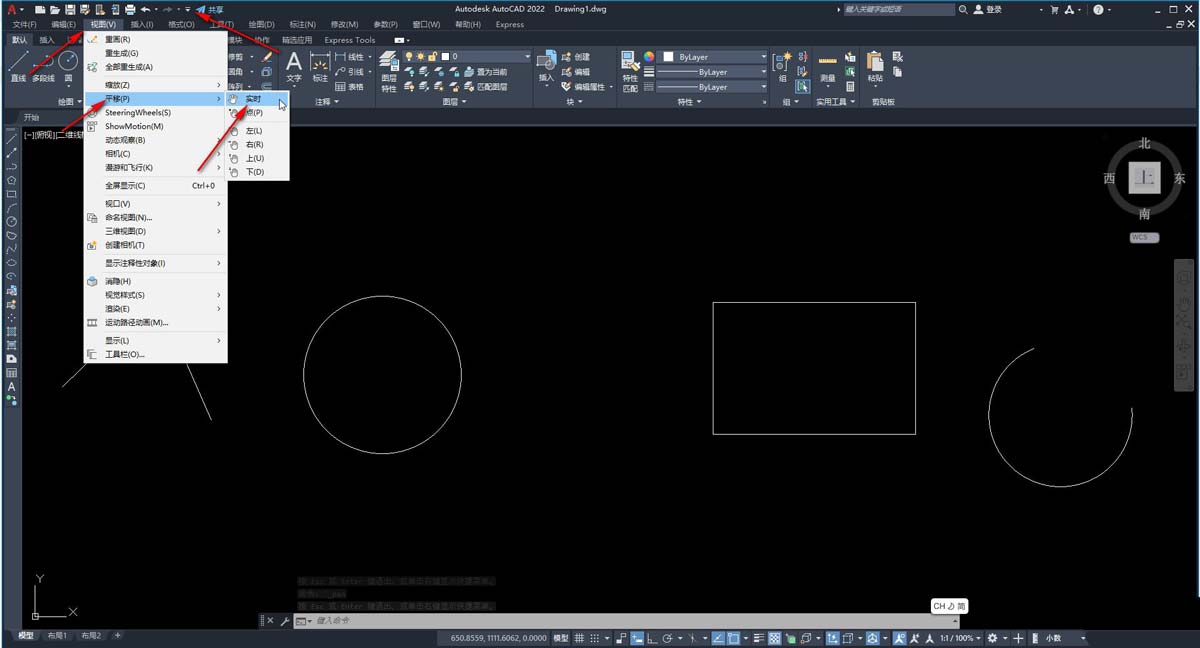The image size is (1200, 648).
Task: Click the object color wheel icon
Action: 649,57
